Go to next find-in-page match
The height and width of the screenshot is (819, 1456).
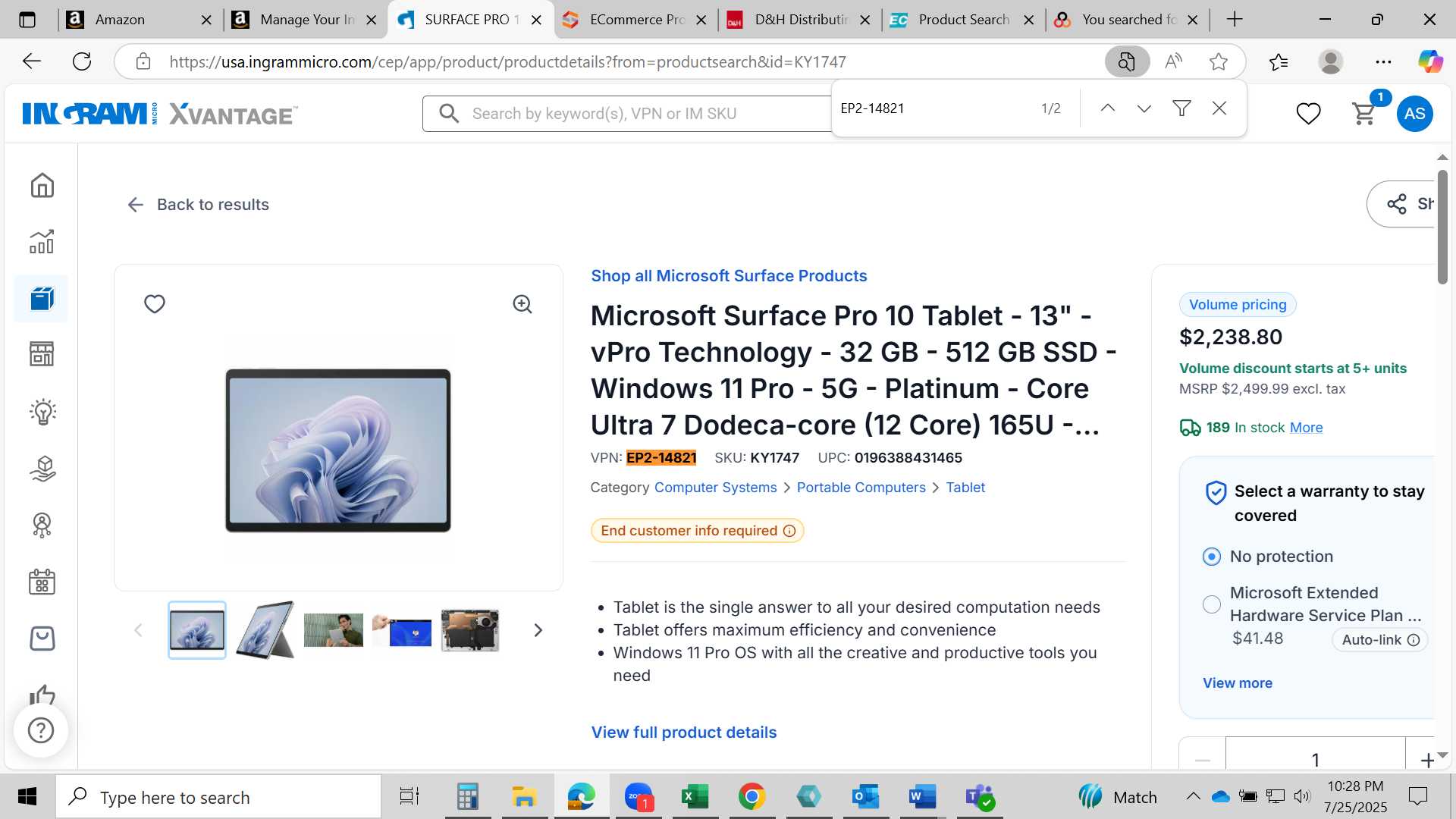click(x=1144, y=108)
